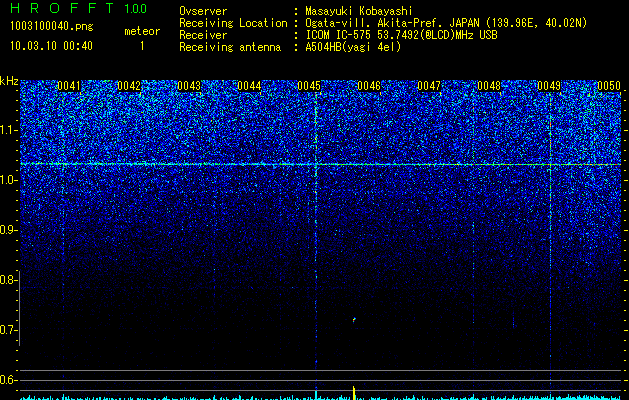Click the Receiver field label
629x400 pixels.
203,35
